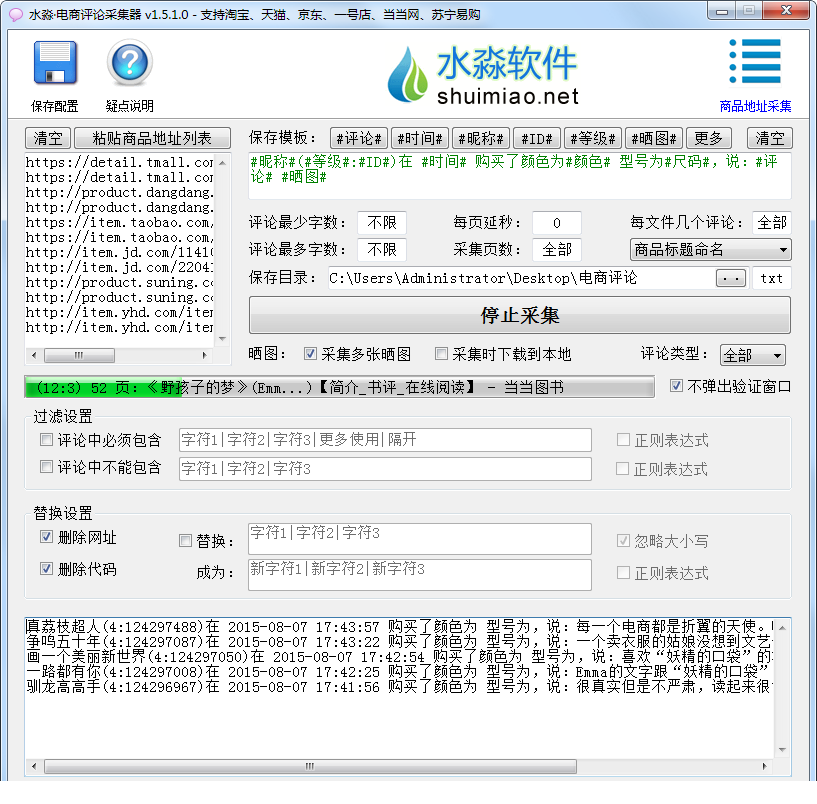Toggle 忽略大小写 checkbox
The width and height of the screenshot is (817, 804).
623,540
